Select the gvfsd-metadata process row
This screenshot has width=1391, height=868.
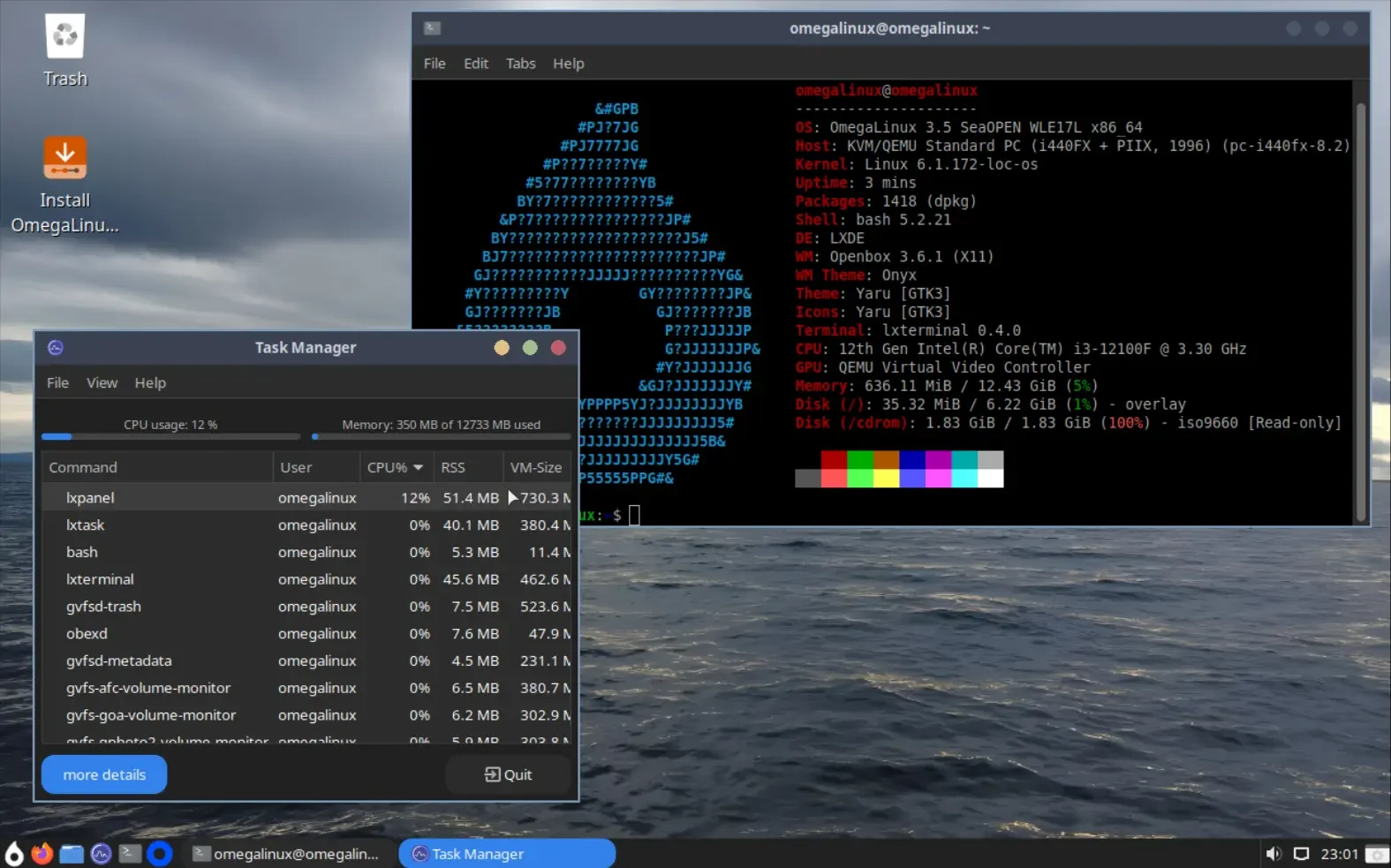pos(306,660)
